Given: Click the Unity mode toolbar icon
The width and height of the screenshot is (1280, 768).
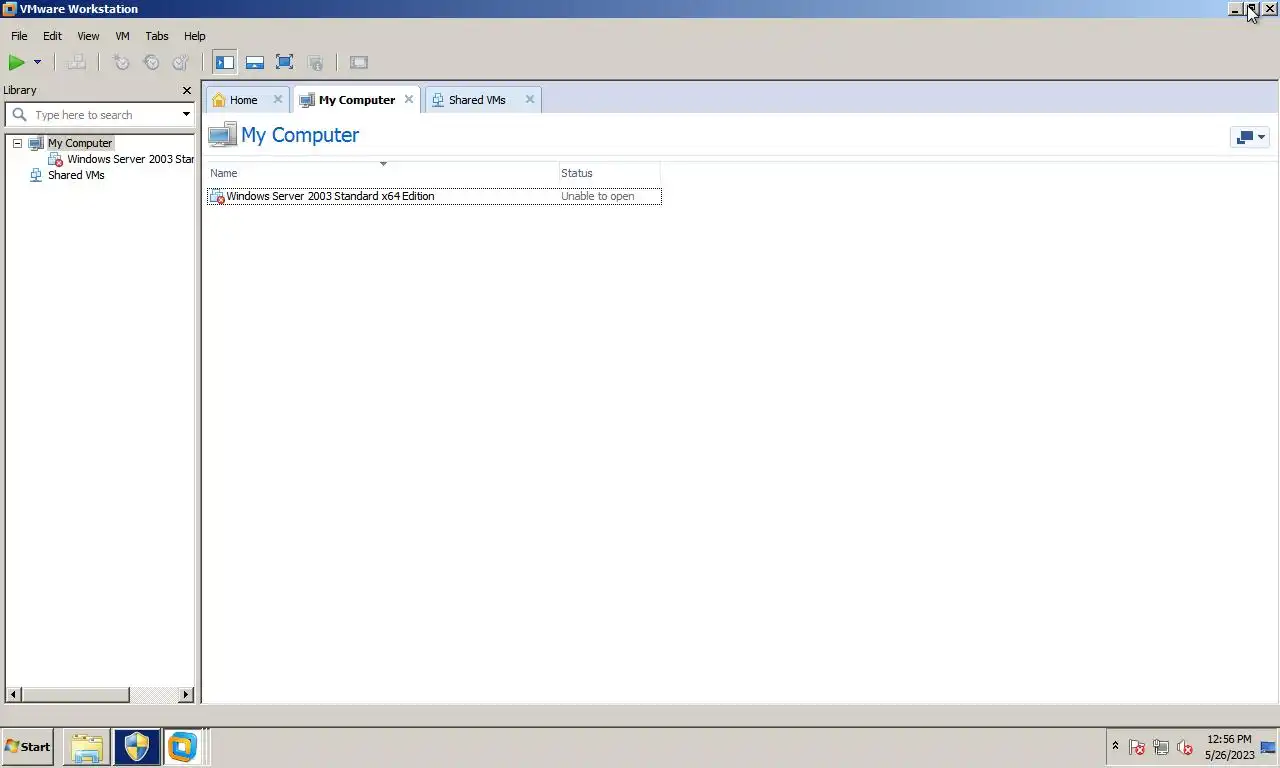Looking at the screenshot, I should (315, 62).
